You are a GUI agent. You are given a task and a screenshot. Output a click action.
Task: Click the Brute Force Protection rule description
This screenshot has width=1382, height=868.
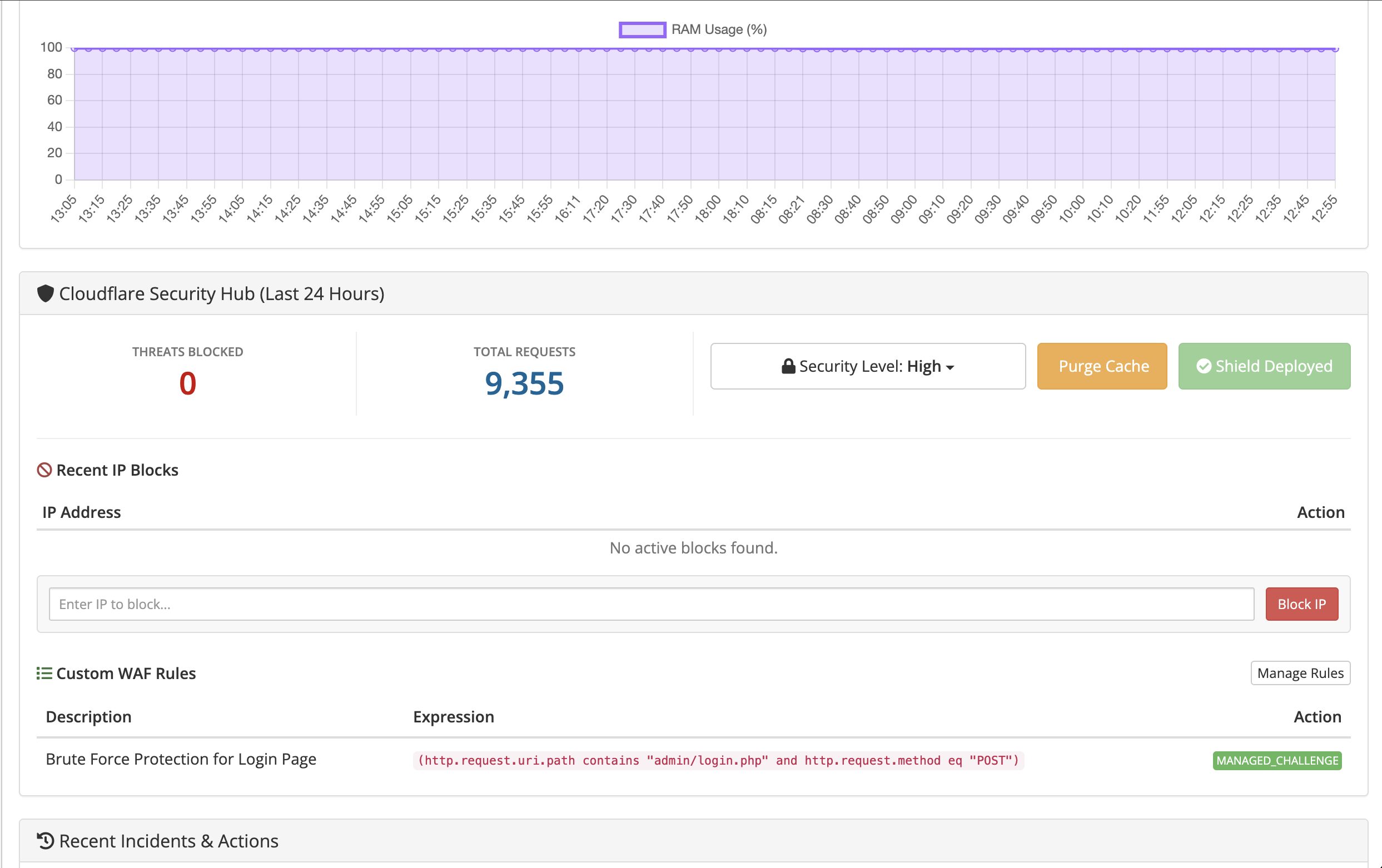tap(181, 759)
